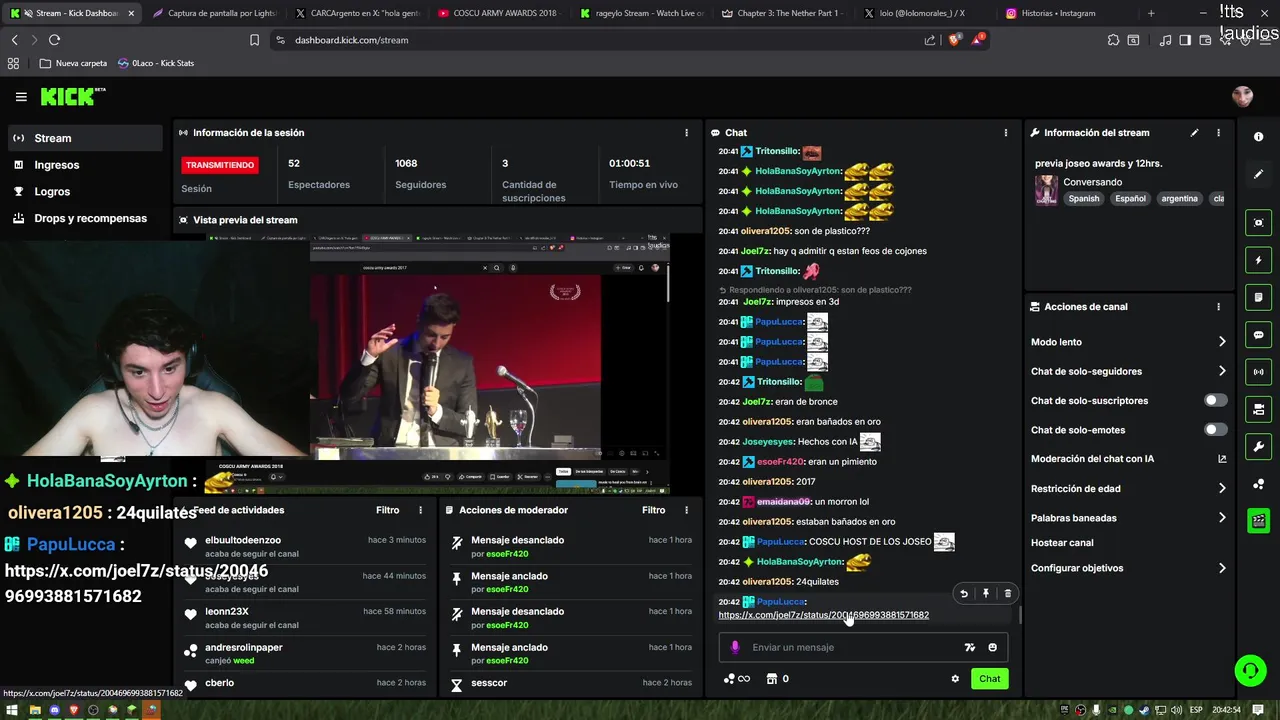This screenshot has width=1280, height=720.
Task: Expand Modo lento options
Action: (1222, 342)
